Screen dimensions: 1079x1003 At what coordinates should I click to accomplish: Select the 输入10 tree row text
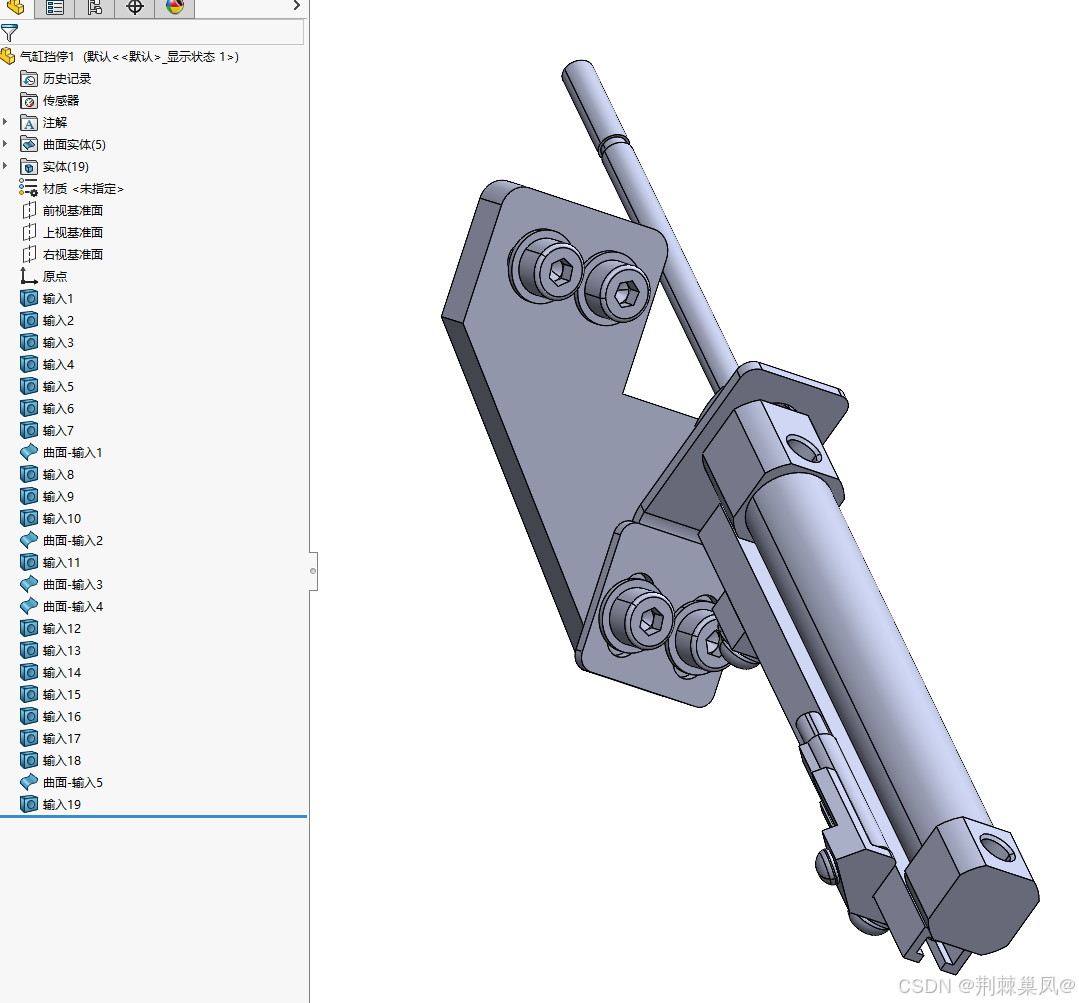[62, 519]
